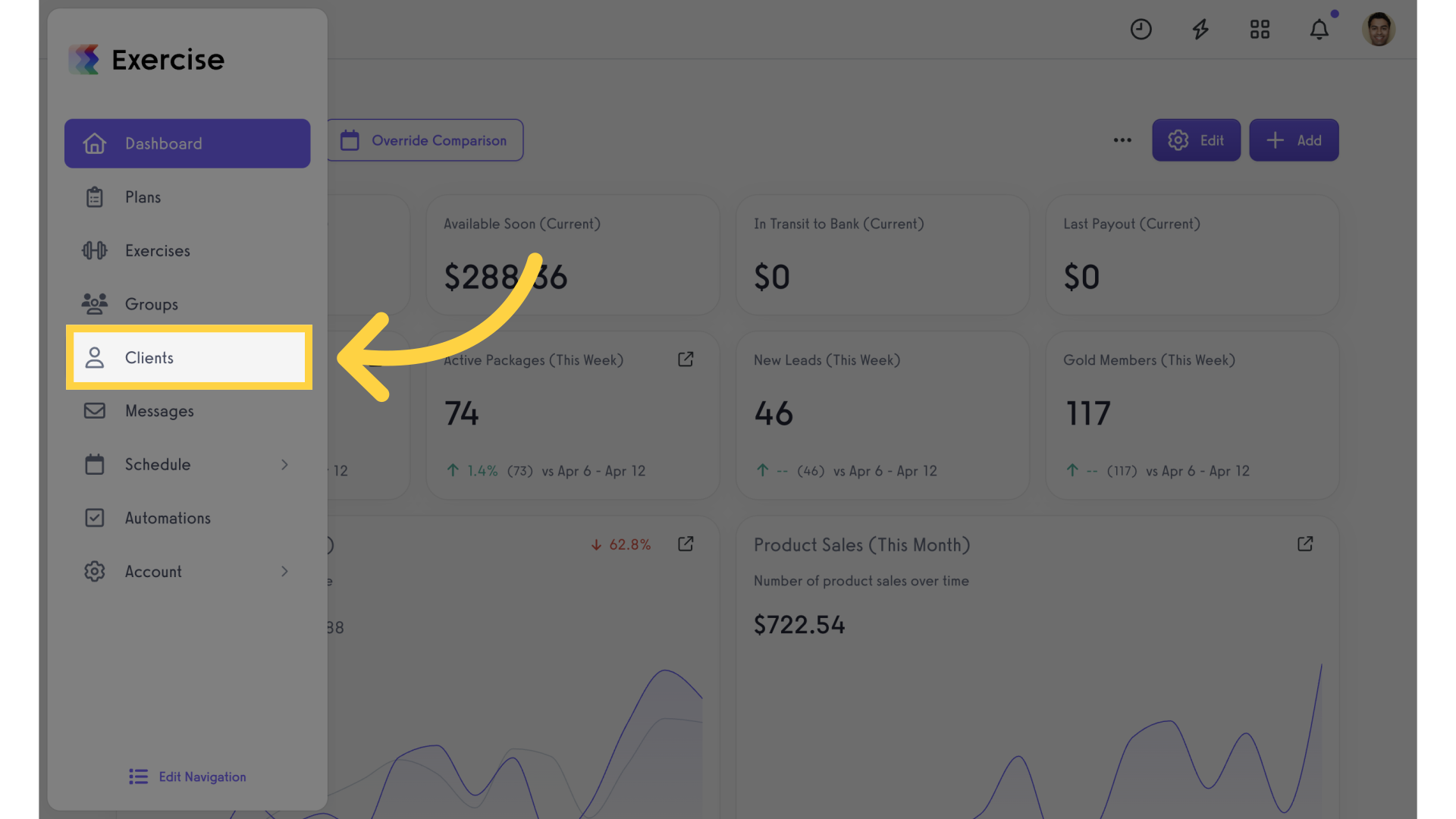1456x819 pixels.
Task: Click the Last Payout (Current) title
Action: [x=1131, y=224]
